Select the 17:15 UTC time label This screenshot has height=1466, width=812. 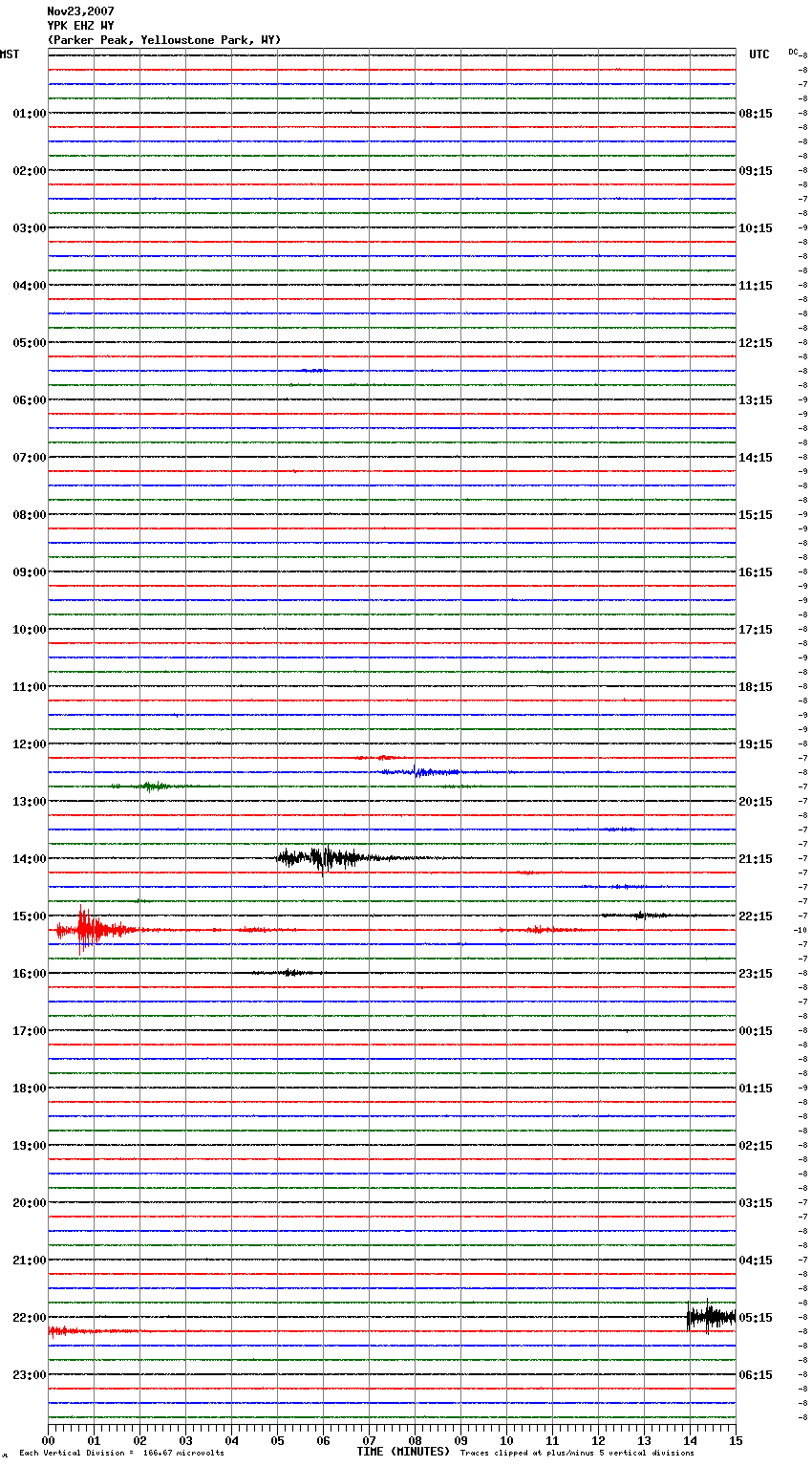[756, 630]
